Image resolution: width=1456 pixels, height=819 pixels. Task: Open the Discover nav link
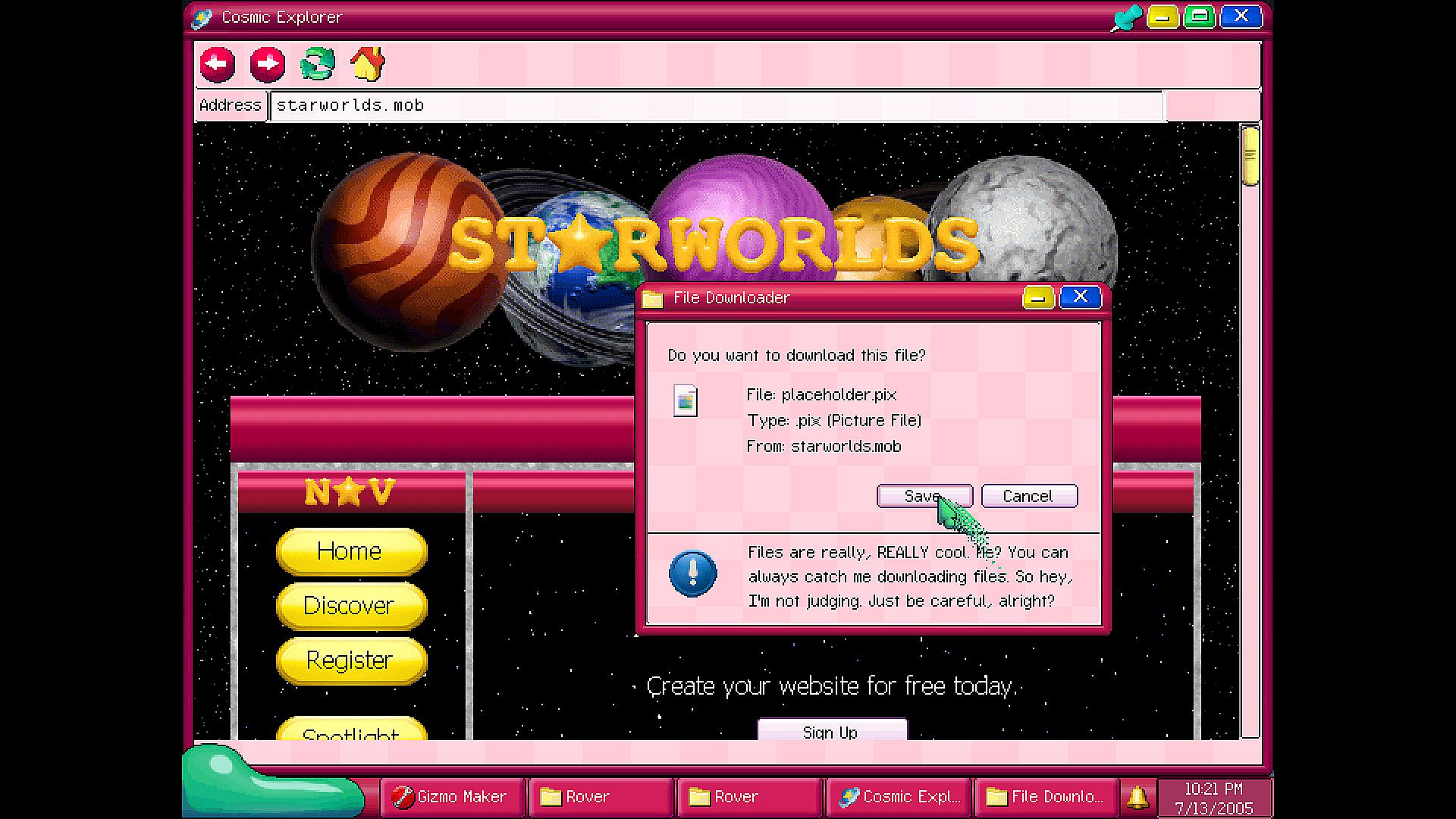click(x=350, y=606)
